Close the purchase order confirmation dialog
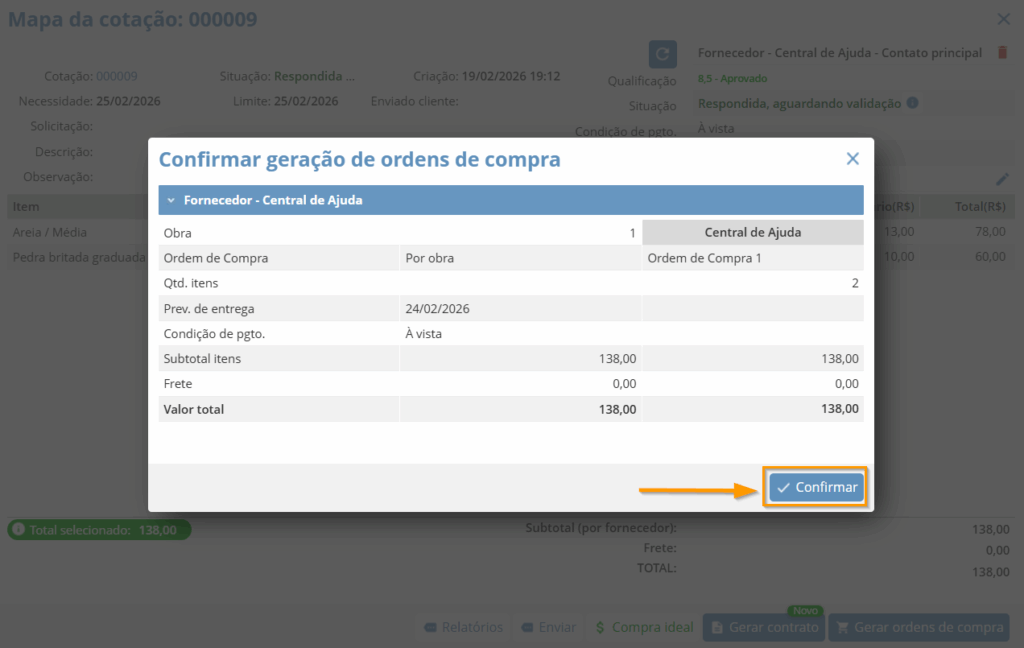The image size is (1024, 648). pyautogui.click(x=852, y=159)
